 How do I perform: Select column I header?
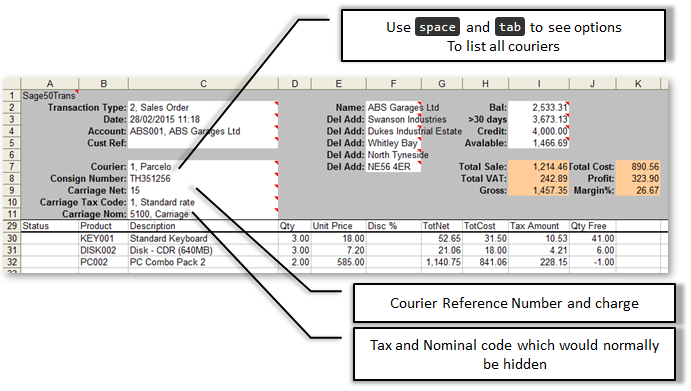pos(539,84)
